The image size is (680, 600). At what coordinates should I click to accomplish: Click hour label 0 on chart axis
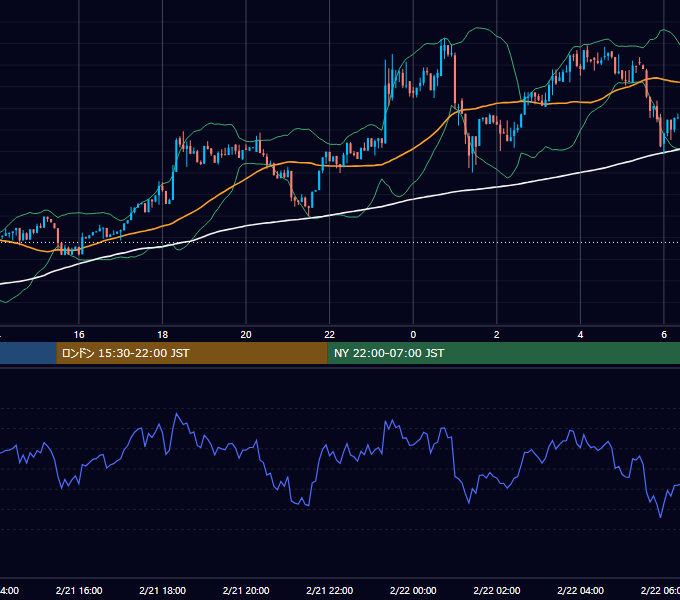[x=413, y=335]
